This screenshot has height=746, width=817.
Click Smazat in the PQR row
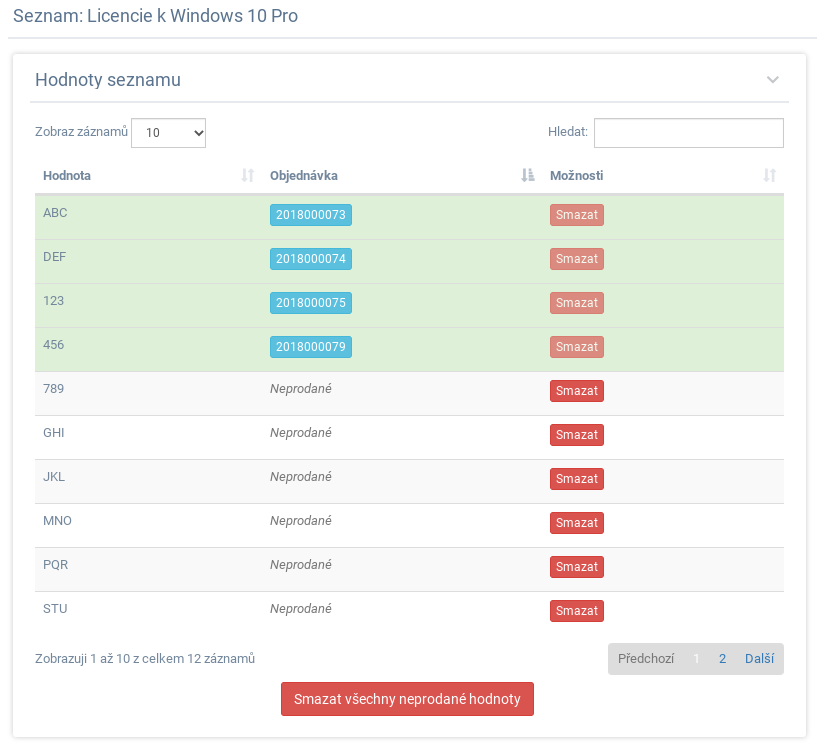click(577, 567)
